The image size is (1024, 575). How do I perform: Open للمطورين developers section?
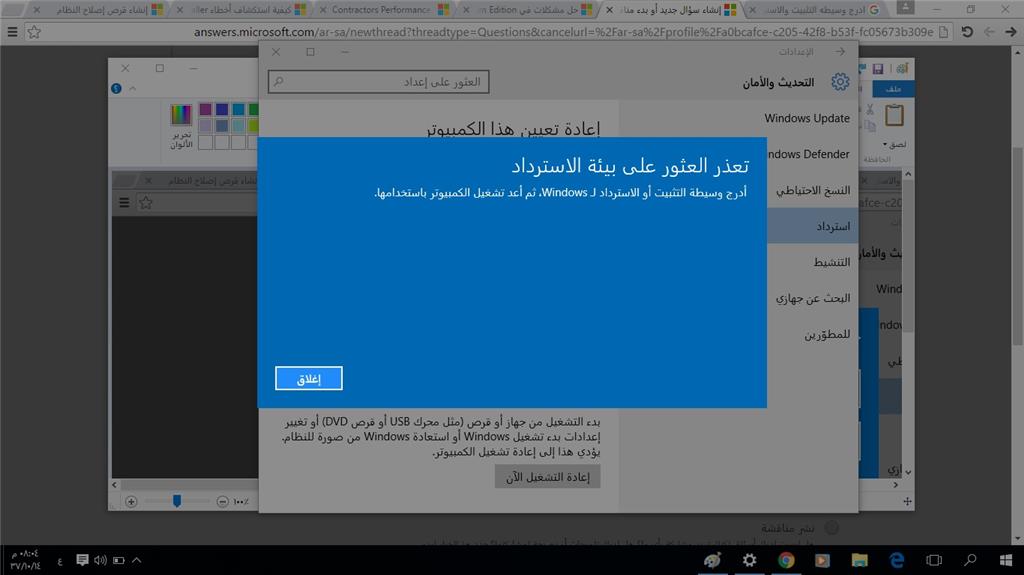point(827,334)
